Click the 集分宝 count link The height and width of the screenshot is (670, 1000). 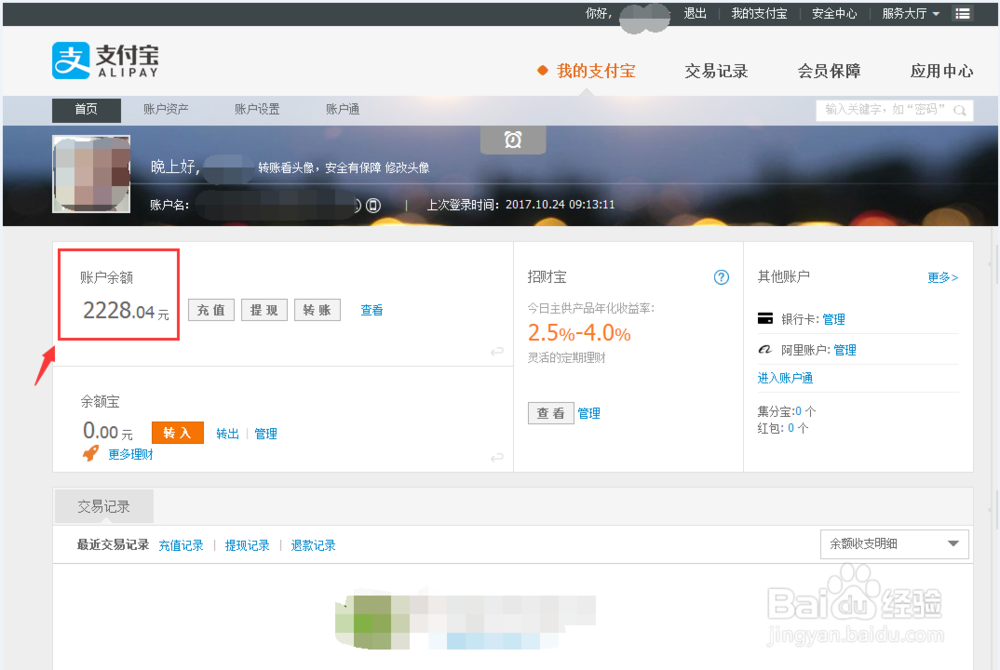tap(798, 412)
